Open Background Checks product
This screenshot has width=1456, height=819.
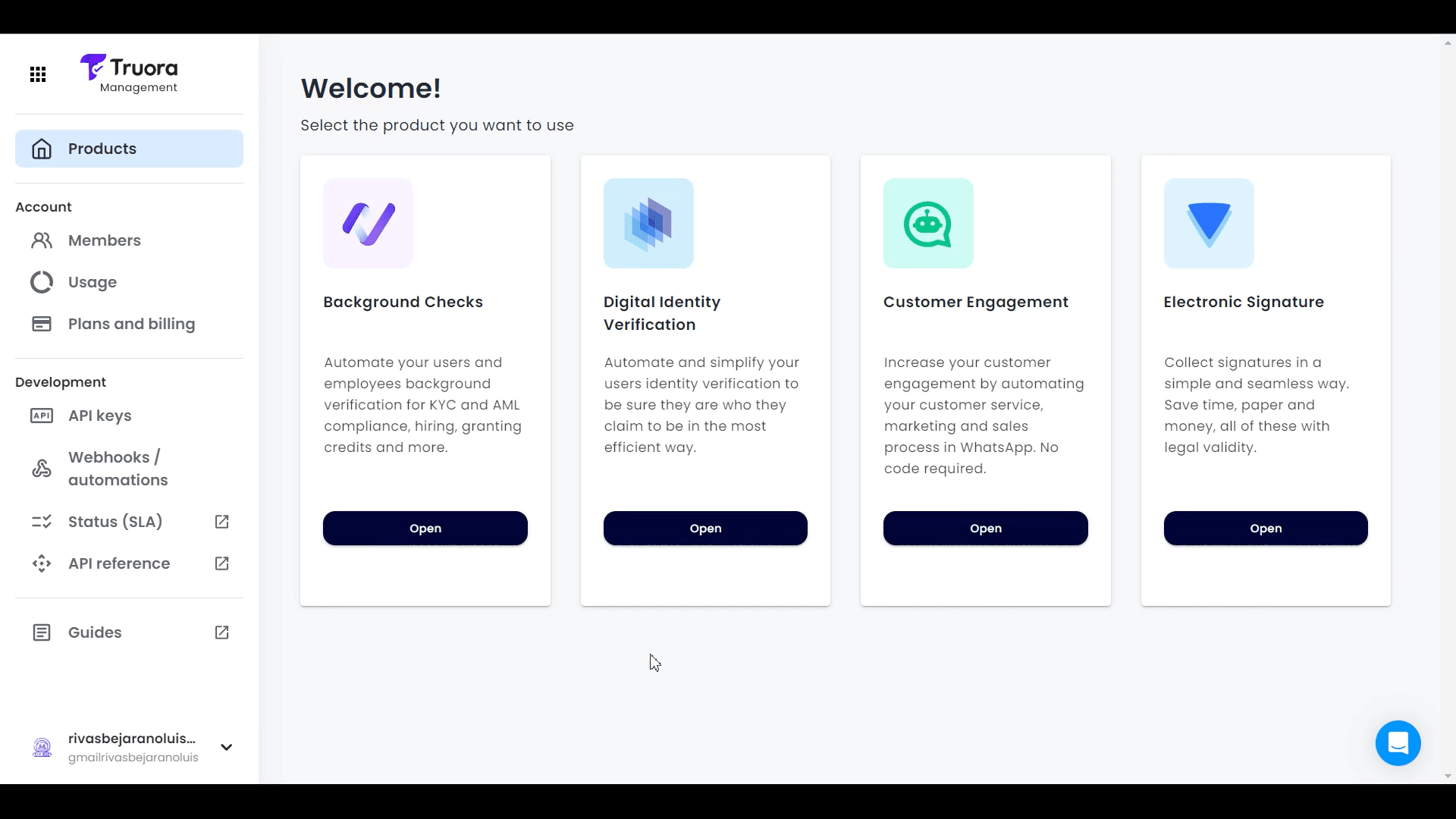(425, 528)
